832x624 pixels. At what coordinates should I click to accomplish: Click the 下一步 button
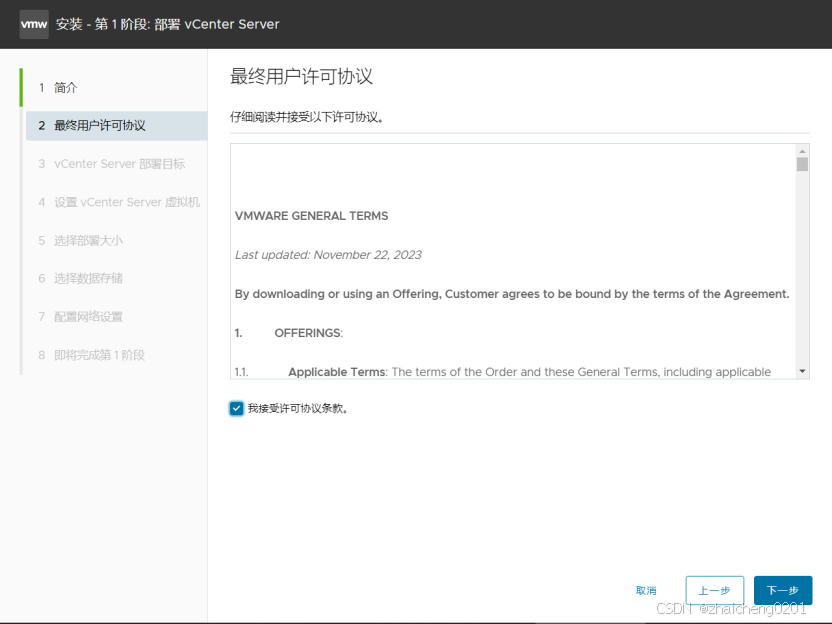(783, 590)
